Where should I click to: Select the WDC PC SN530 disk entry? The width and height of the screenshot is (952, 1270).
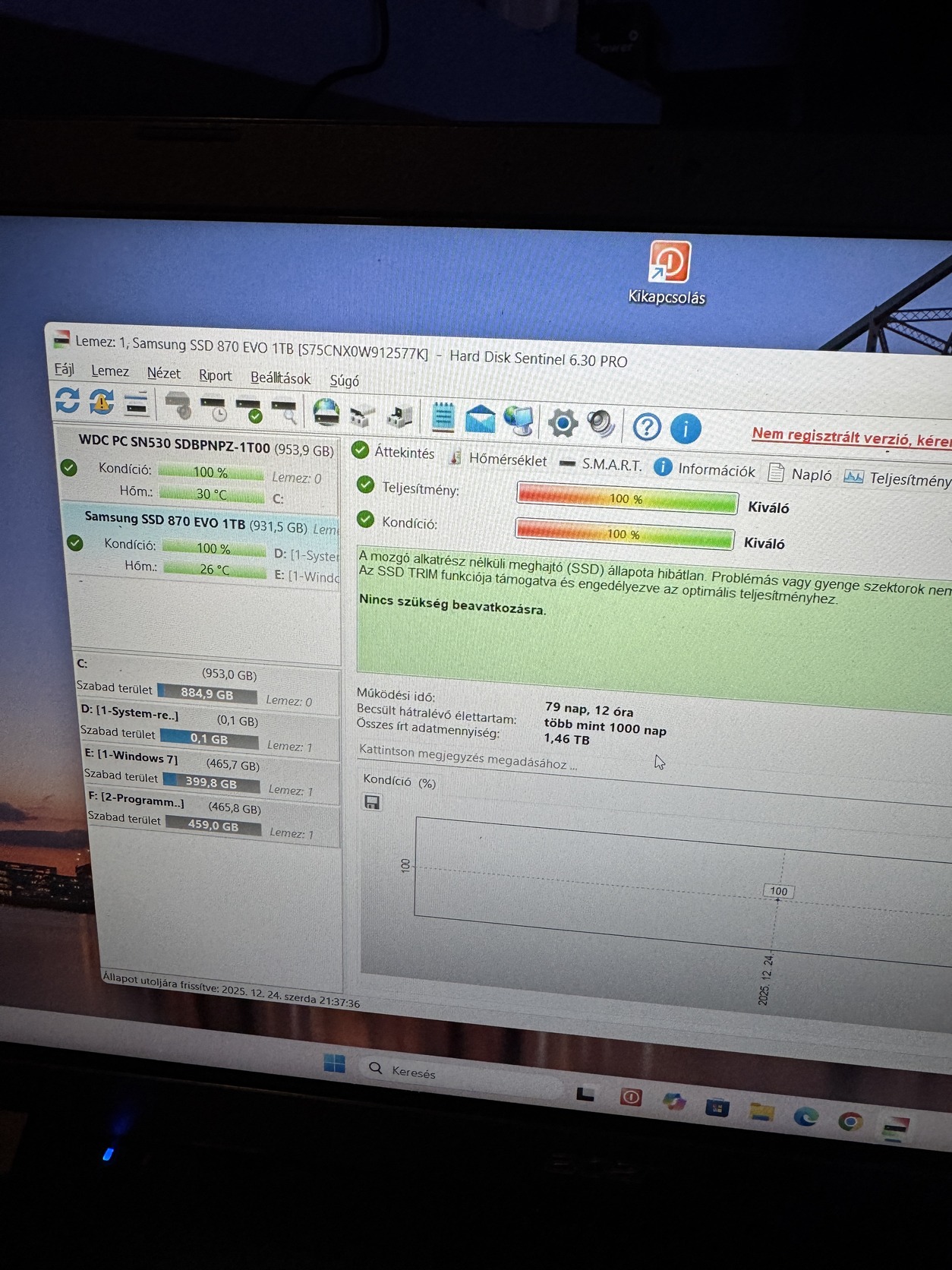199,468
